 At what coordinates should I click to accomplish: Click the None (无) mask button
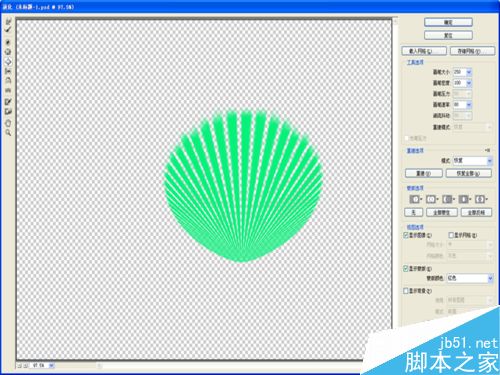tap(413, 212)
